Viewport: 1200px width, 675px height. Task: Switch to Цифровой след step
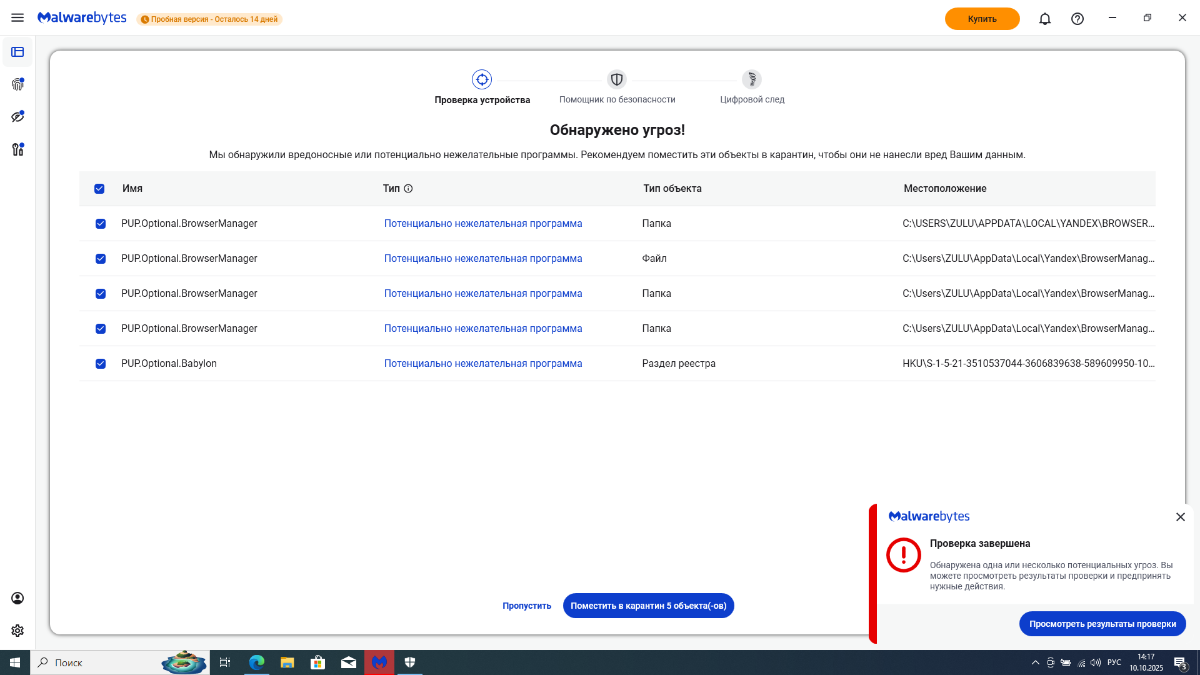pos(752,87)
